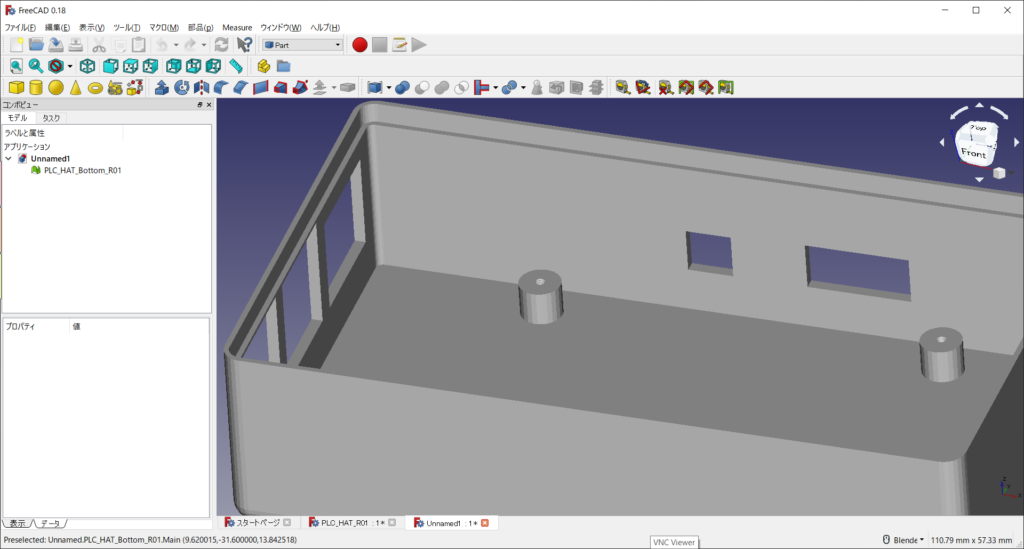Create a cone primitive solid
Viewport: 1024px width, 549px height.
click(x=75, y=88)
